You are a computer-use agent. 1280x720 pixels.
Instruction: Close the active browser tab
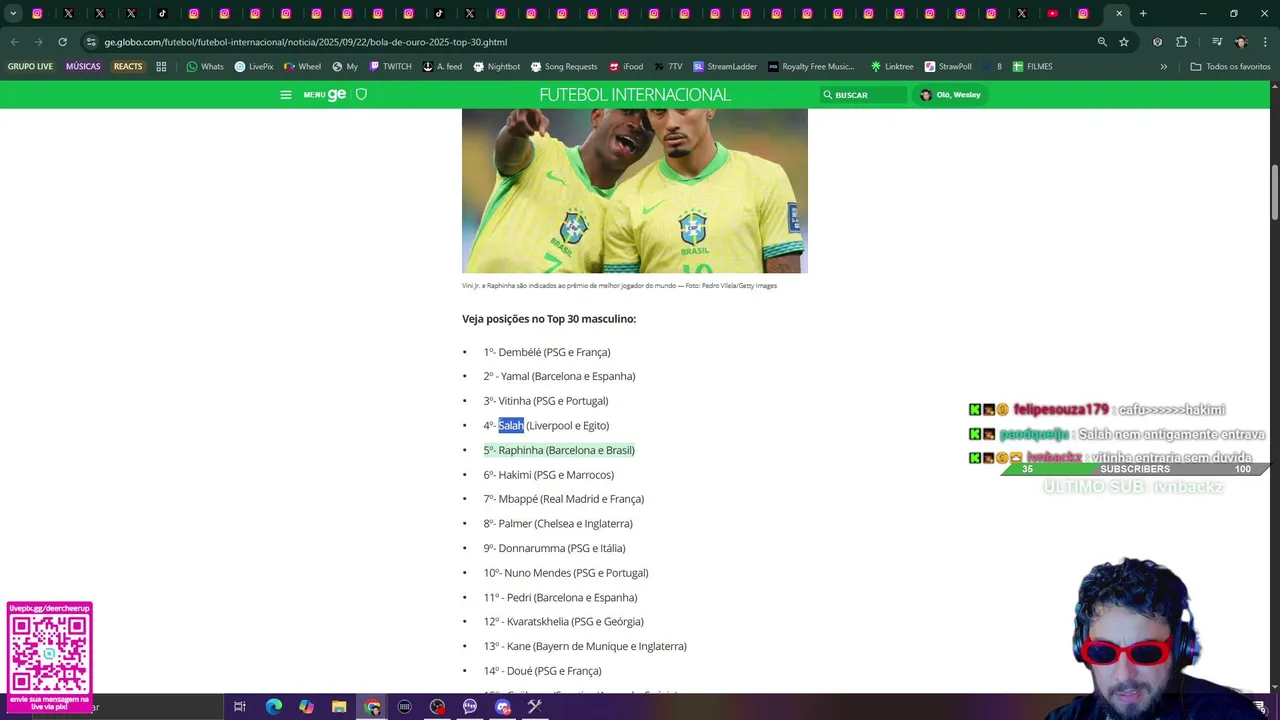pyautogui.click(x=1119, y=14)
